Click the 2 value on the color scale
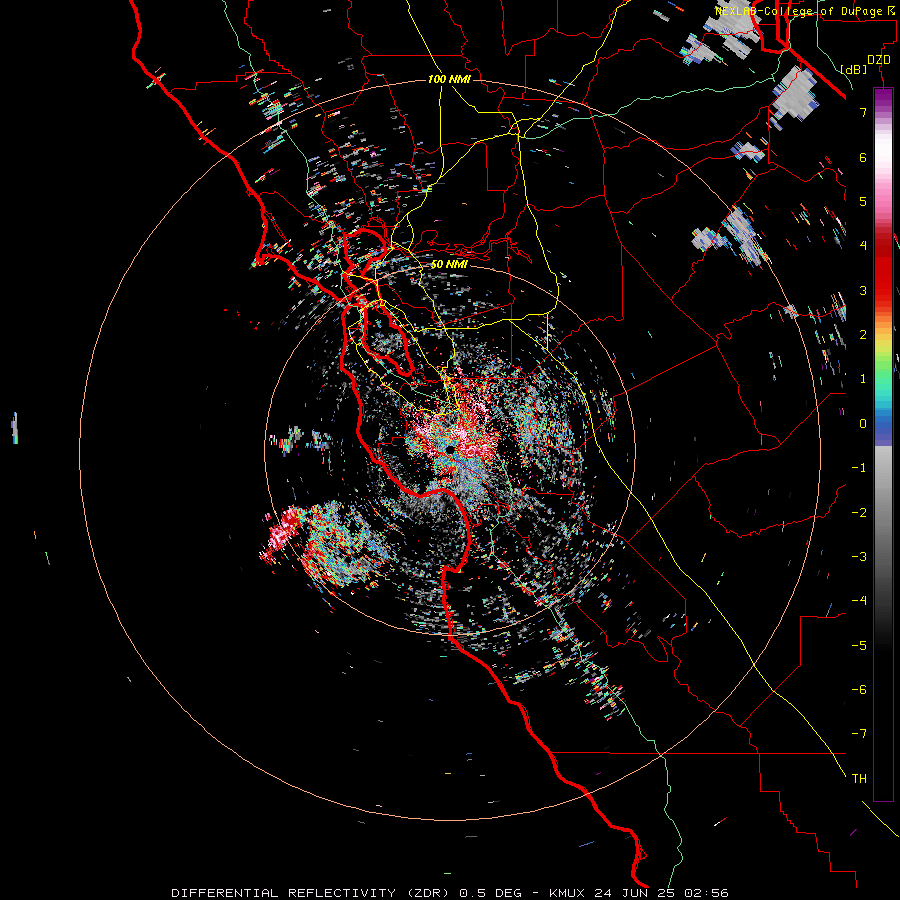Screen dimensions: 900x900 click(x=863, y=335)
